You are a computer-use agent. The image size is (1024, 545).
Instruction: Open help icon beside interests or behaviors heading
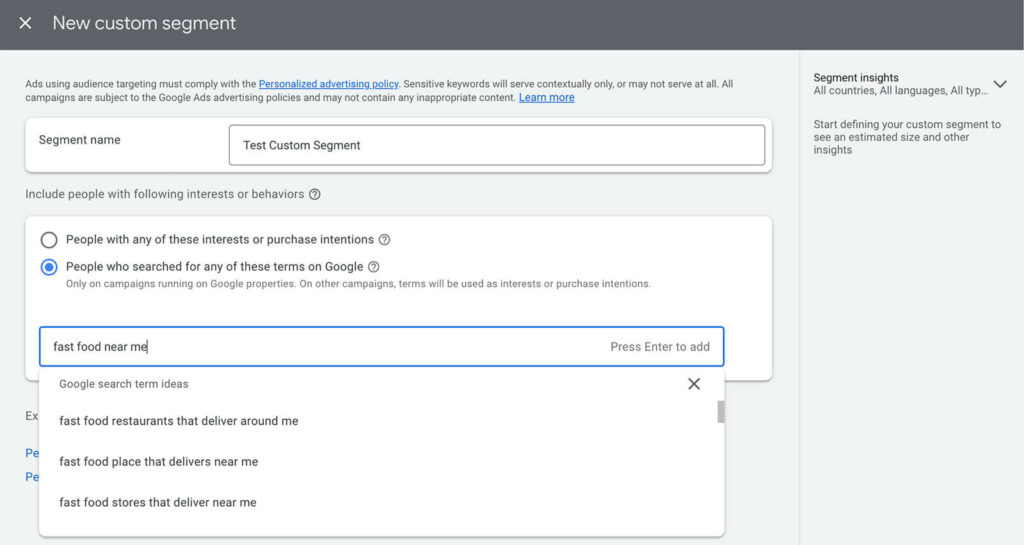tap(315, 194)
